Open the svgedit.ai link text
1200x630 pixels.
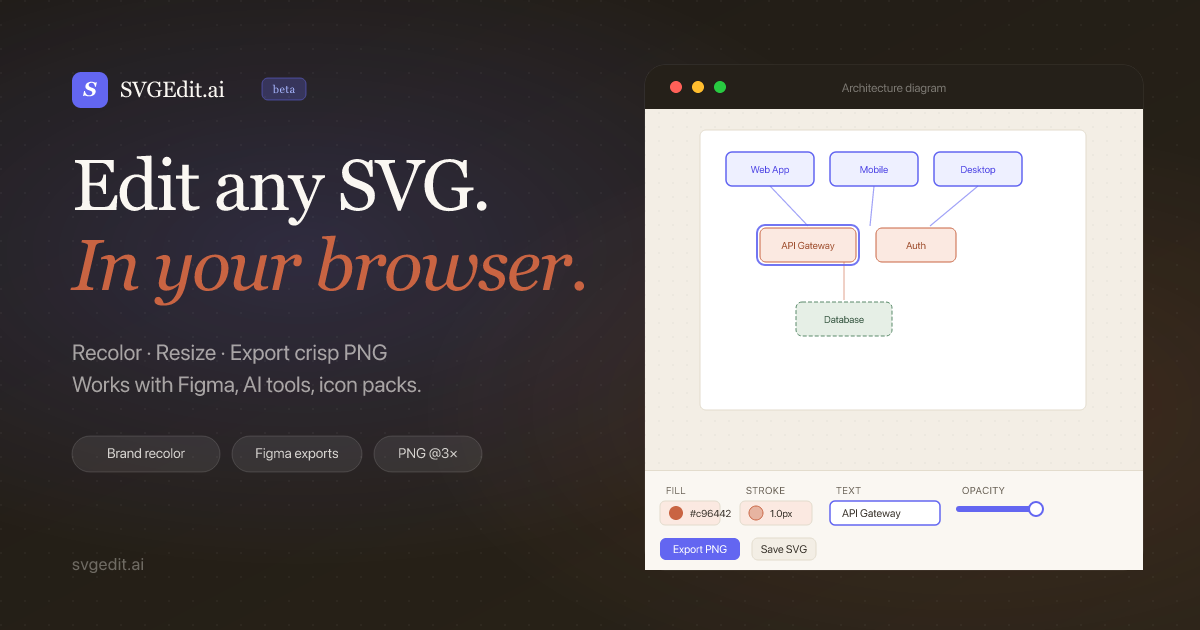tap(108, 564)
